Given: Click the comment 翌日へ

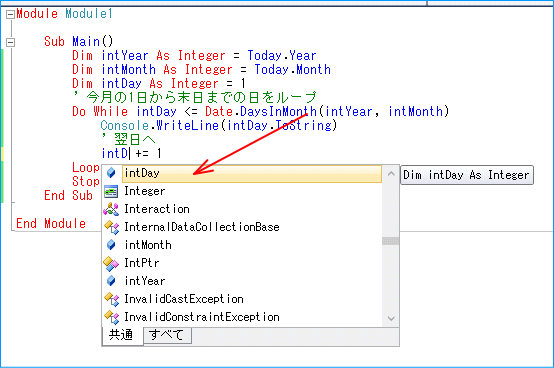Looking at the screenshot, I should 128,140.
